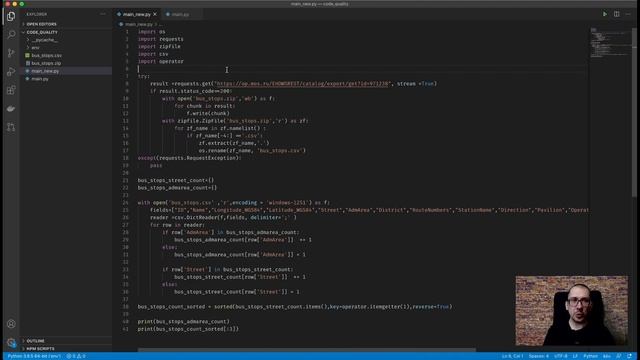Open the notifications bell in the status bar
This screenshot has height=360, width=640.
(x=629, y=356)
